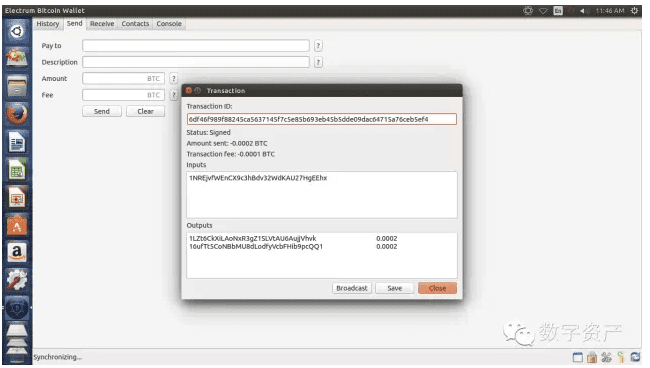Open LibreOffice Calc from the dock
Image resolution: width=650 pixels, height=368 pixels.
point(17,170)
